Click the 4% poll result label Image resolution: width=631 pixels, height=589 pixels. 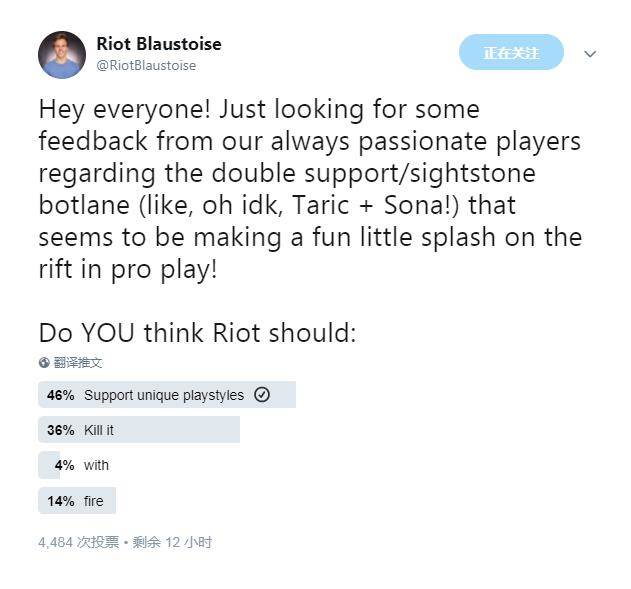tap(65, 465)
